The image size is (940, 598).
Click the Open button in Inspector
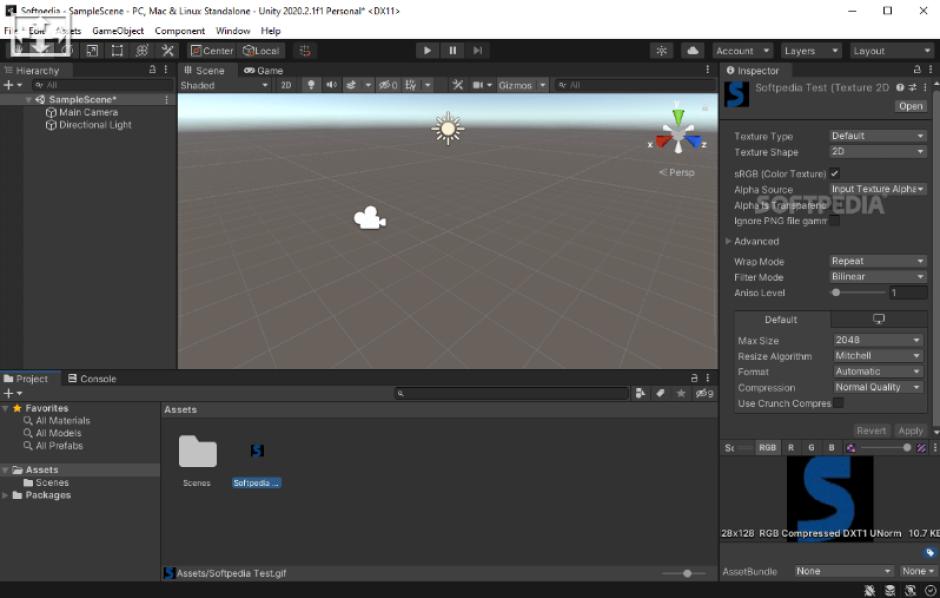pos(910,106)
